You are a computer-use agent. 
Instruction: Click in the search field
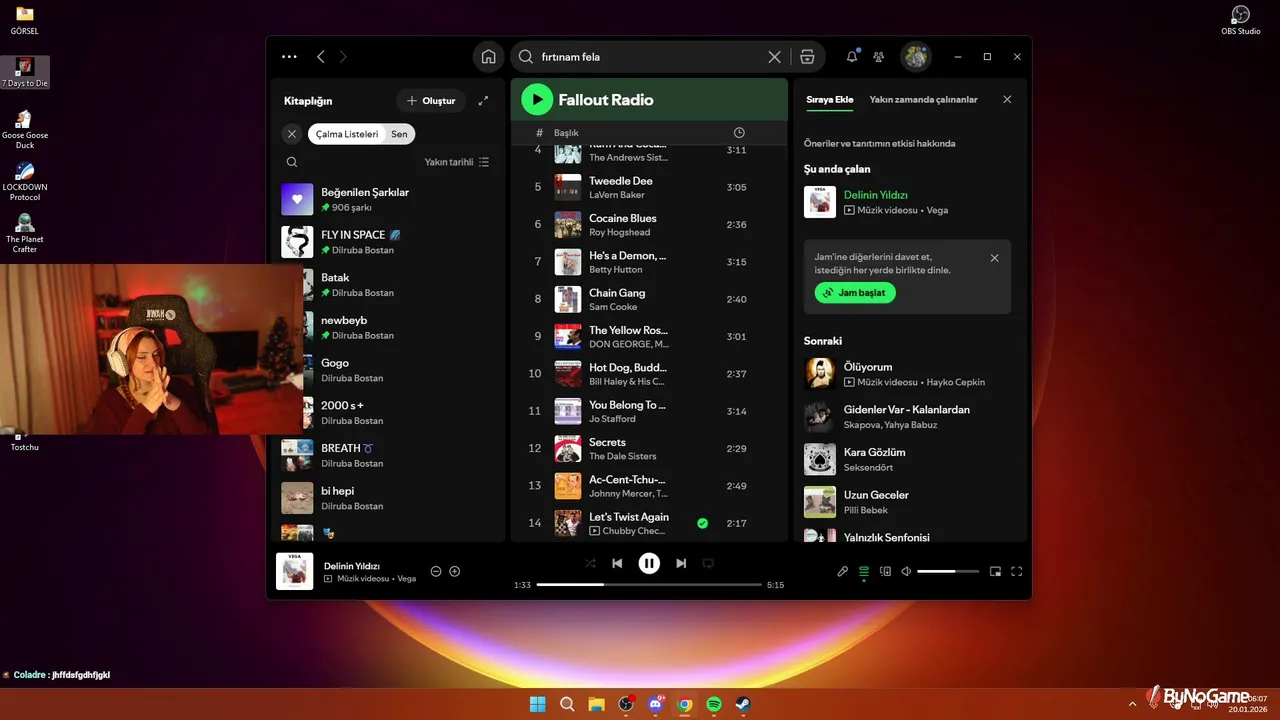650,57
